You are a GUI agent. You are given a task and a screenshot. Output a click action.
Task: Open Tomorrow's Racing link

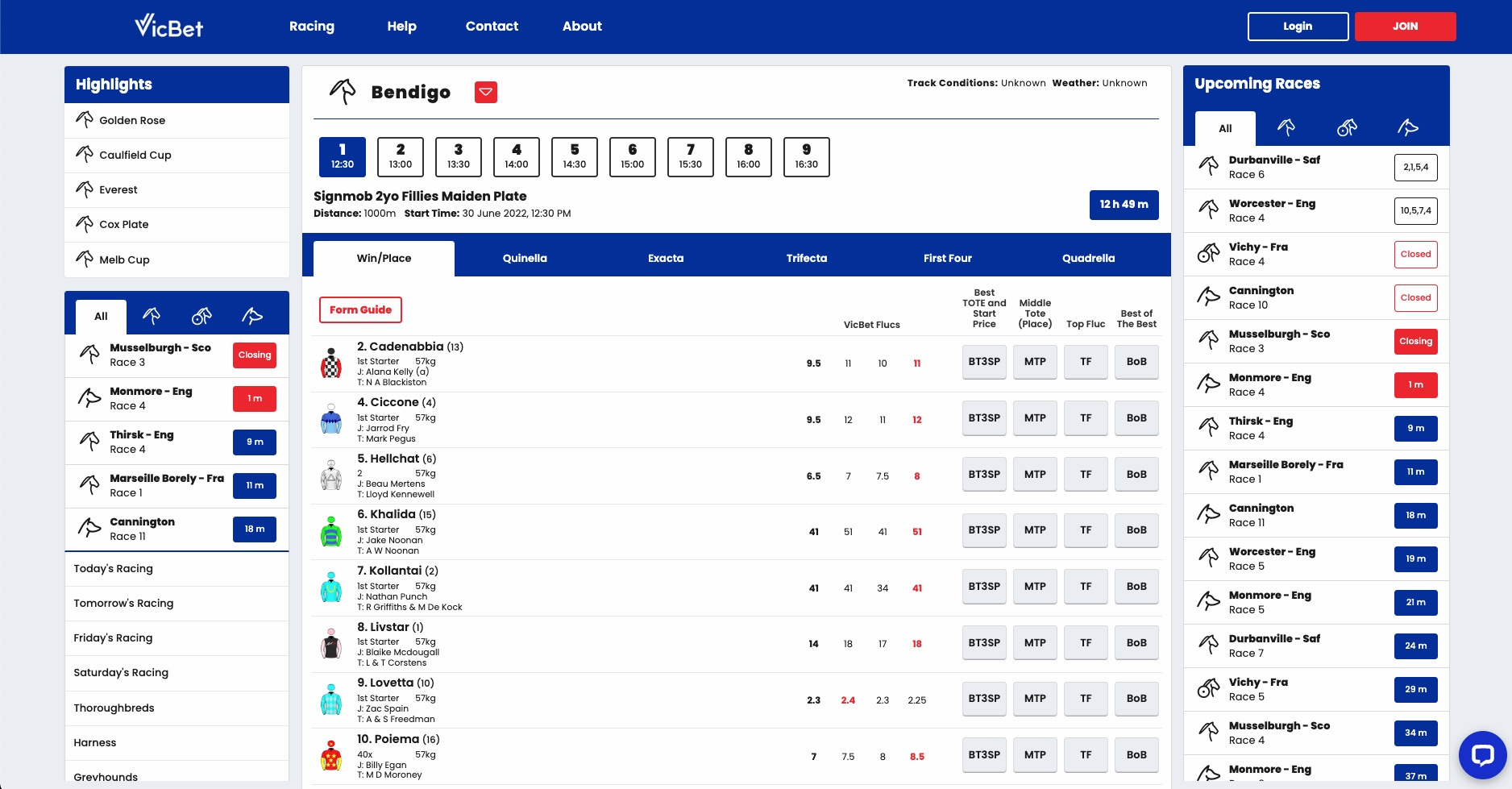click(x=123, y=603)
